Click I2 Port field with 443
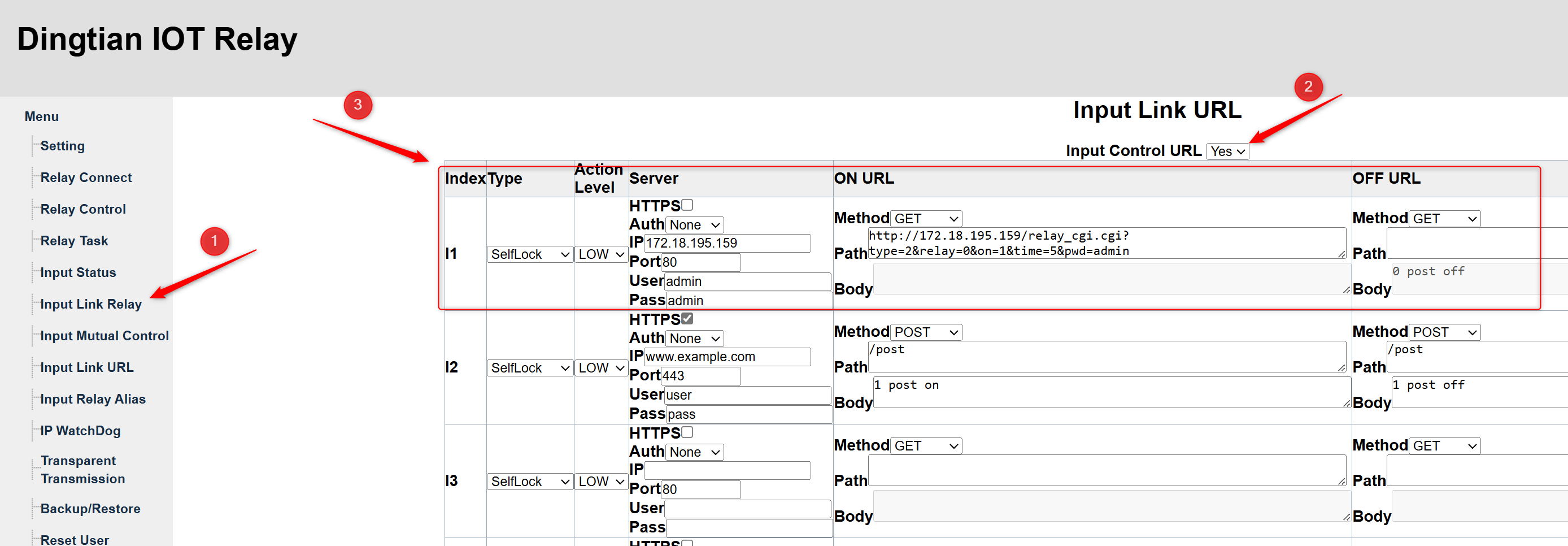This screenshot has height=546, width=1568. pyautogui.click(x=701, y=376)
